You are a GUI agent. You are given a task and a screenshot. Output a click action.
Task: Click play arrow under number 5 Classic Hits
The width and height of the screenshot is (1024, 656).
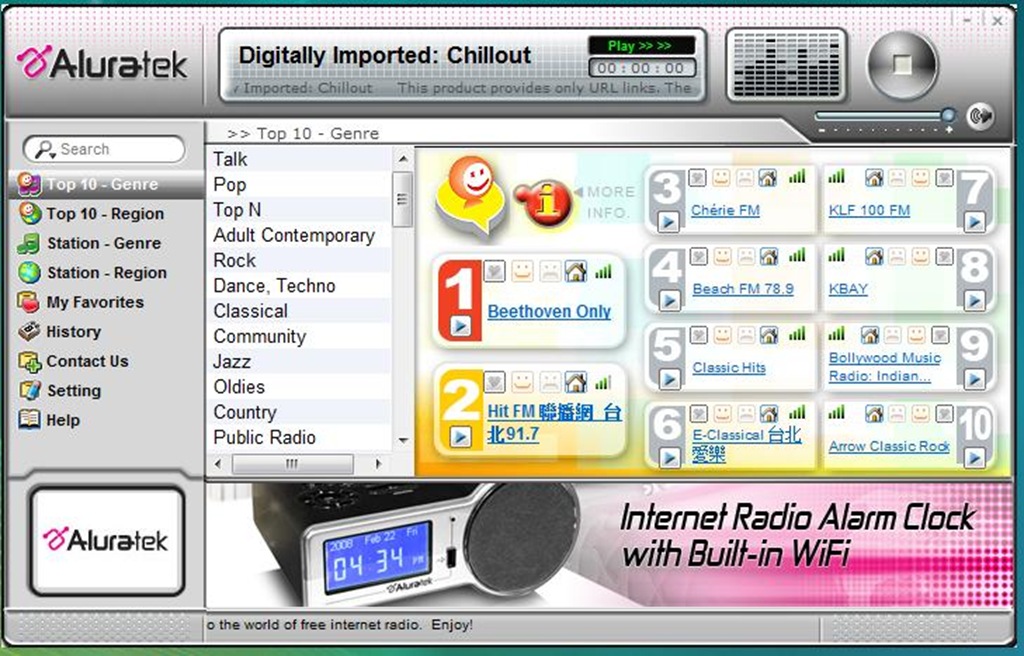pyautogui.click(x=668, y=378)
